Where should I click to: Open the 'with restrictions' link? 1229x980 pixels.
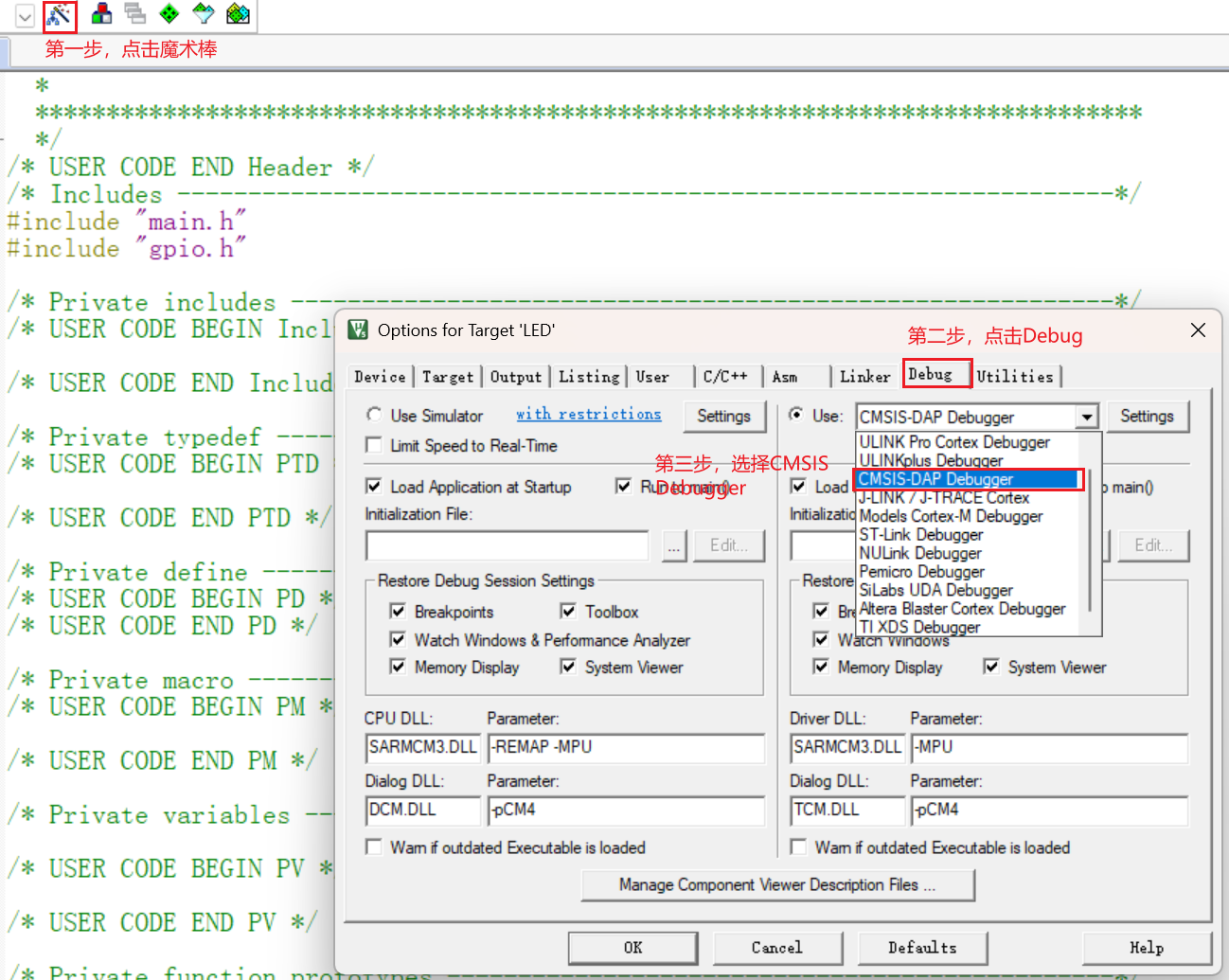[x=589, y=414]
